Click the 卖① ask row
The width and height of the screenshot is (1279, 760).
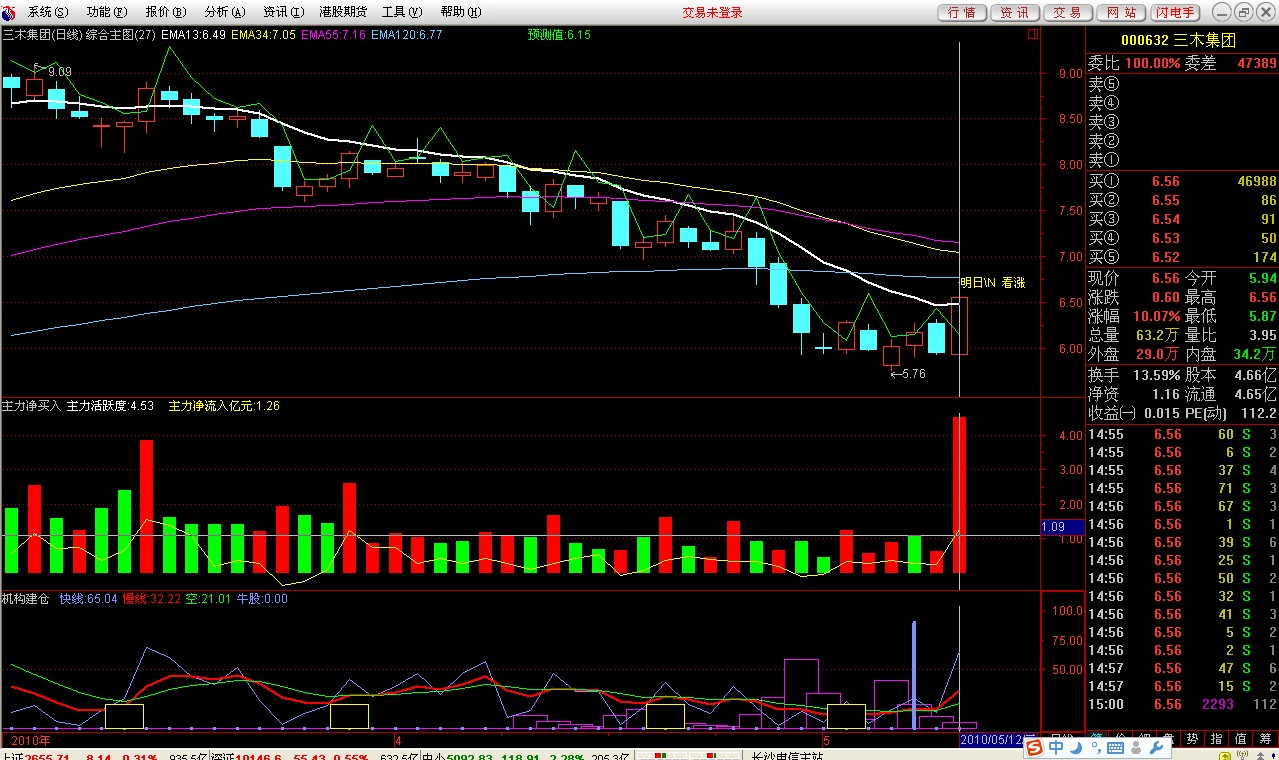click(x=1182, y=159)
